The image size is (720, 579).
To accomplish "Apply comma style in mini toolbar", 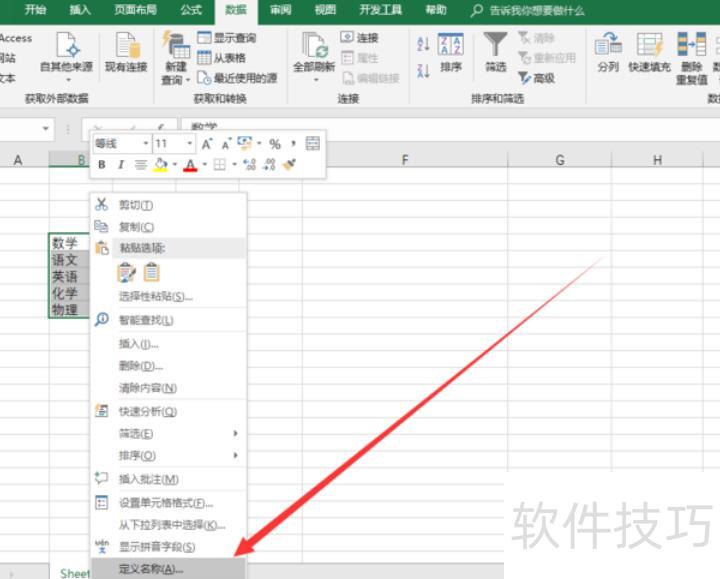I will [293, 144].
